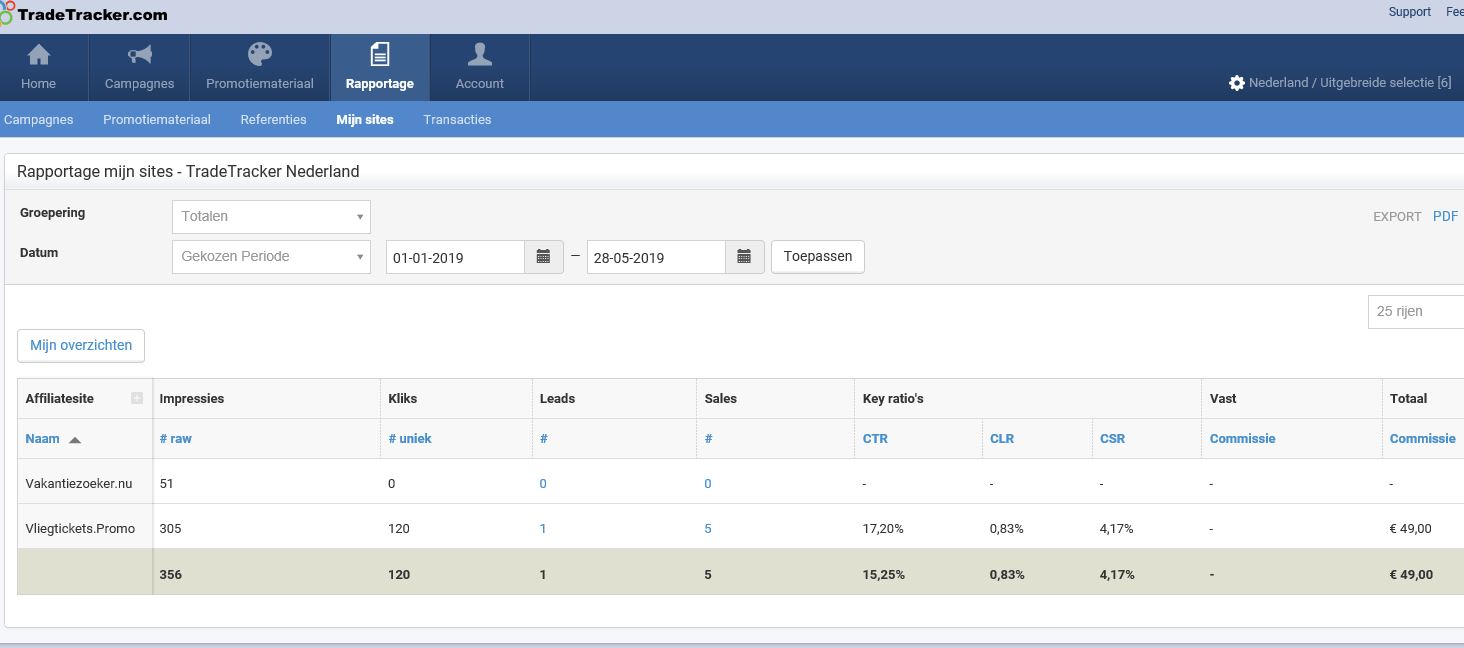
Task: Sort by Sales # column
Action: click(x=708, y=438)
